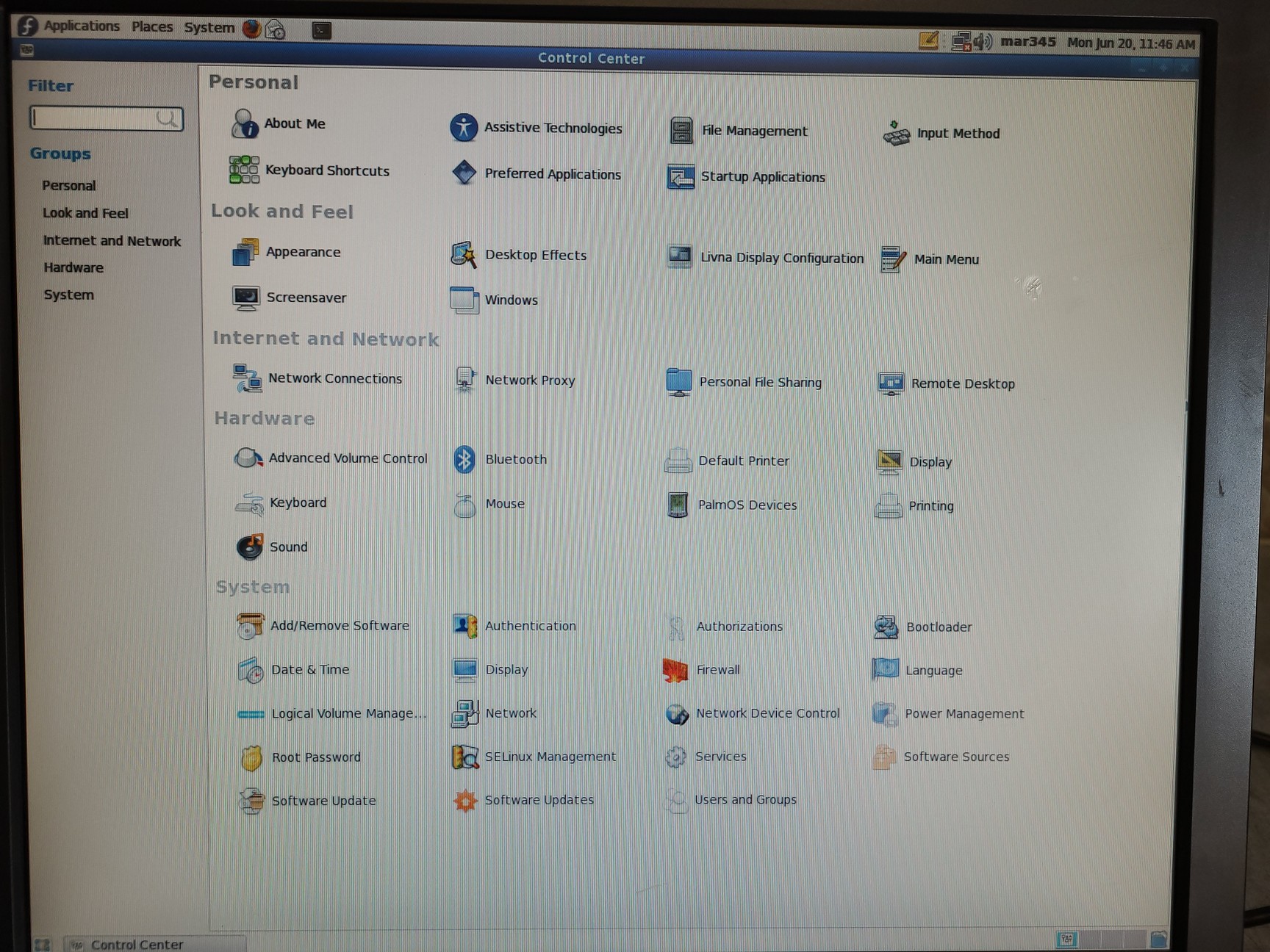Open the Network Connections icon
Viewport: 1270px width, 952px height.
[x=247, y=378]
